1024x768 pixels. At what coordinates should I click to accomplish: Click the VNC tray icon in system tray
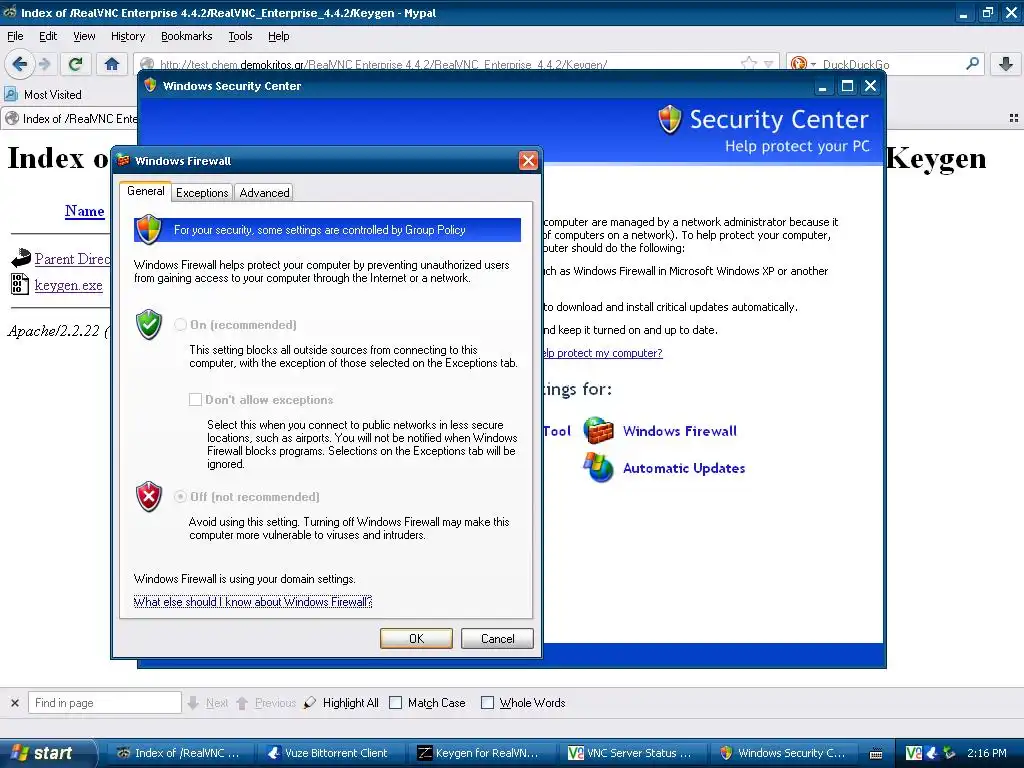914,753
